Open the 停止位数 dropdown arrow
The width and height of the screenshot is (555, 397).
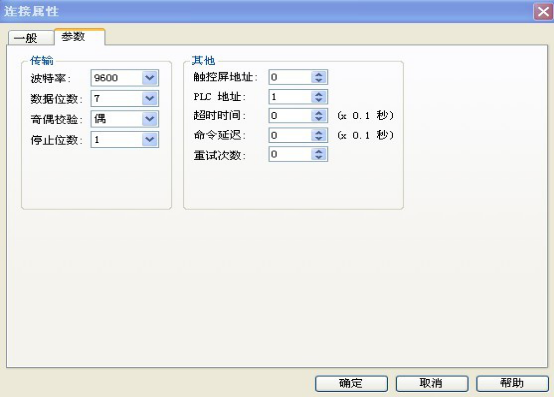150,139
